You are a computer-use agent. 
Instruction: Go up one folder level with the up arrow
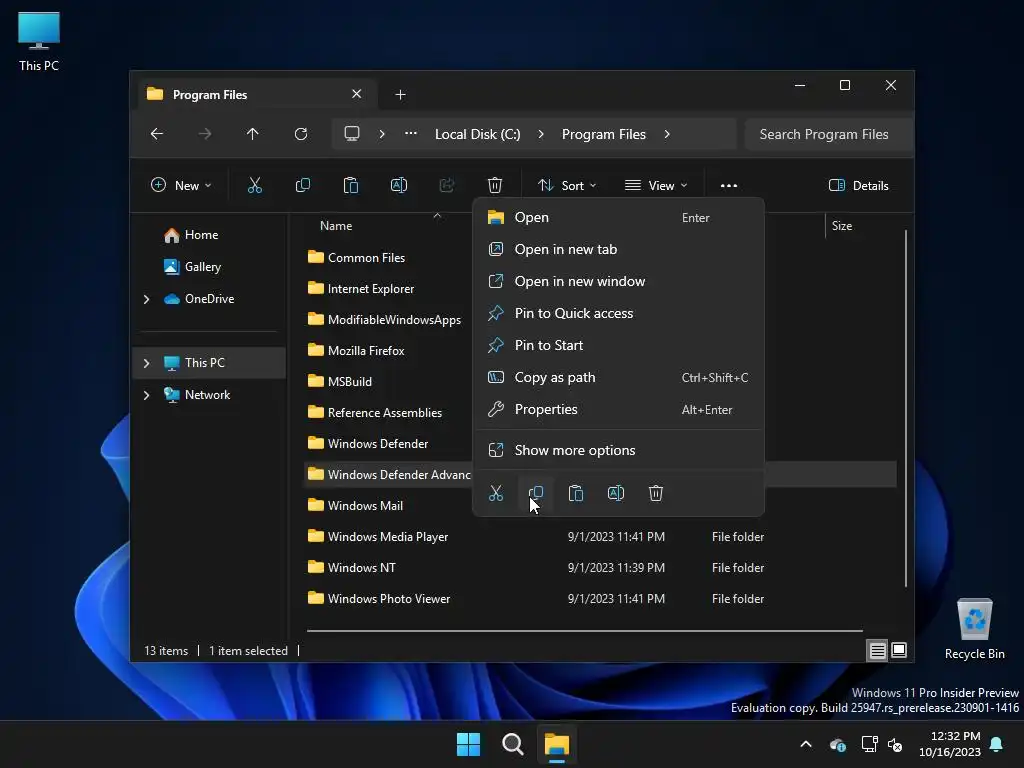click(x=253, y=134)
